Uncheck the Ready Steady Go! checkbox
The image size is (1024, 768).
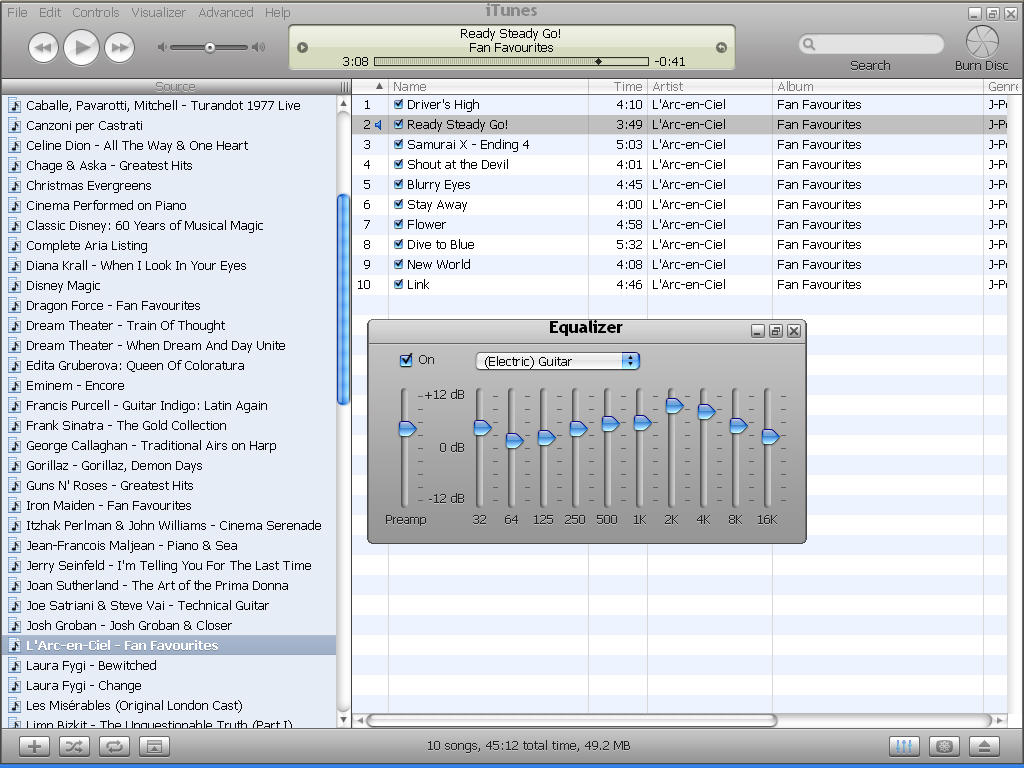click(x=398, y=124)
